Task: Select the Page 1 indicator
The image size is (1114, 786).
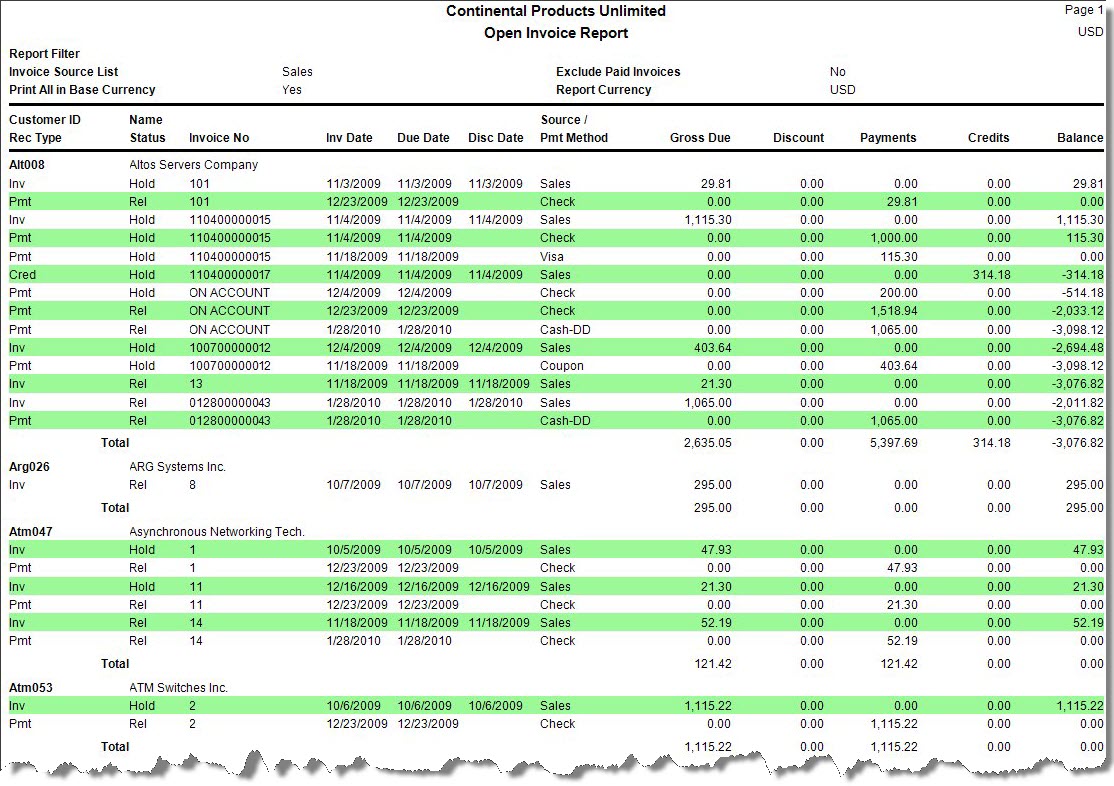Action: (x=1084, y=10)
